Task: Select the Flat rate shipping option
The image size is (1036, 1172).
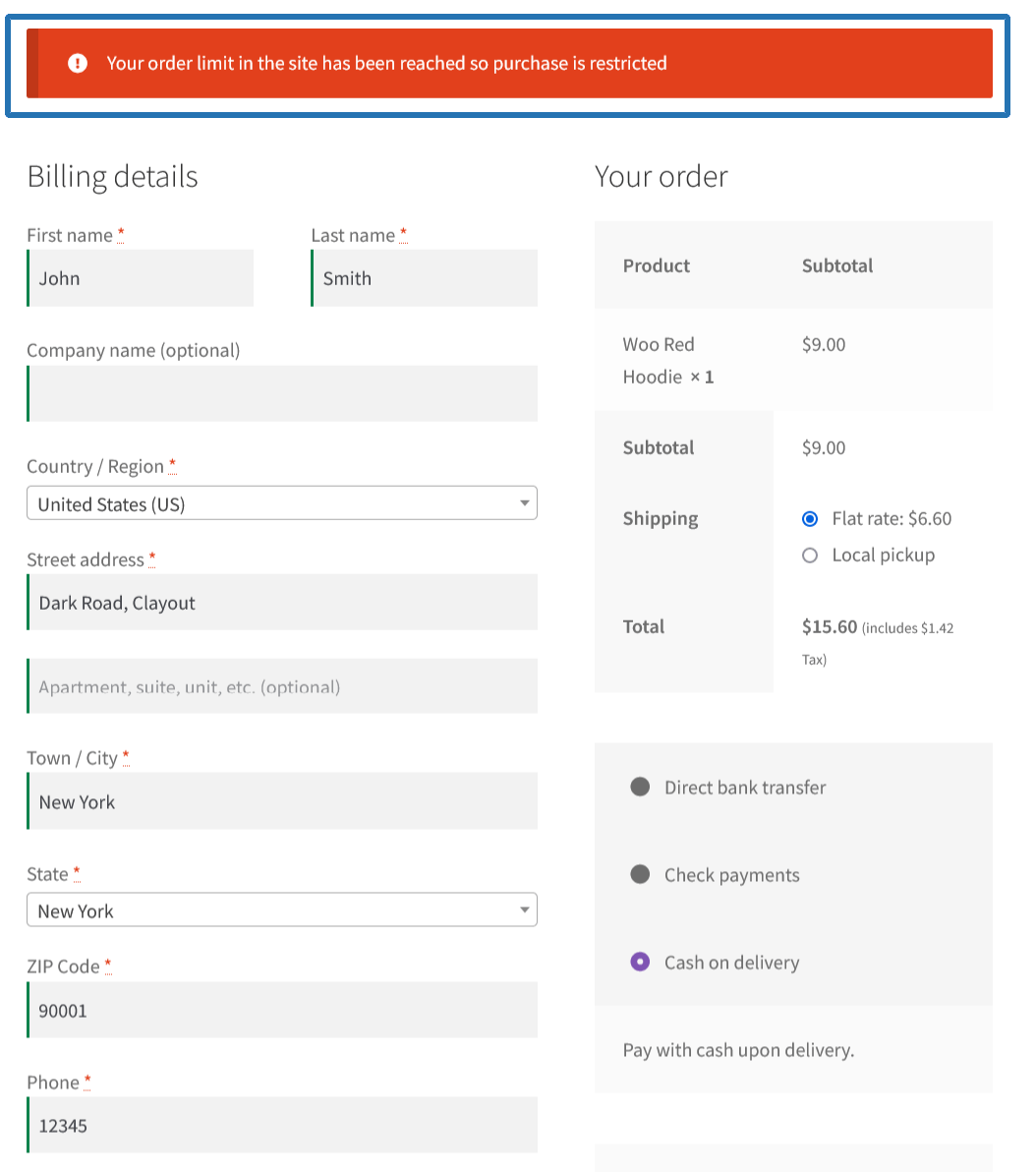Action: pos(809,518)
